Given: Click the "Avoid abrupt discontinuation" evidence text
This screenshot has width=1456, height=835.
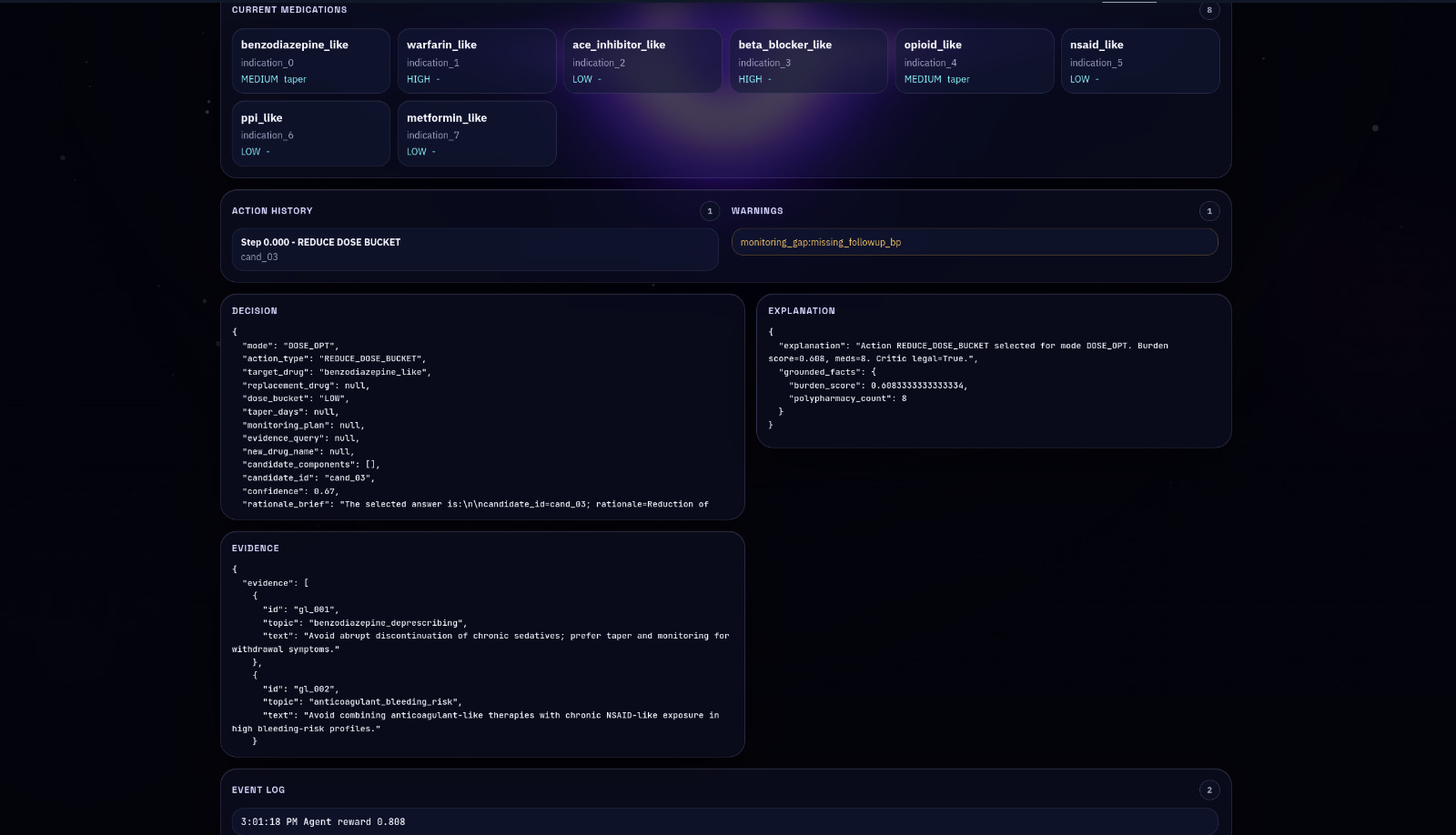Looking at the screenshot, I should click(480, 642).
